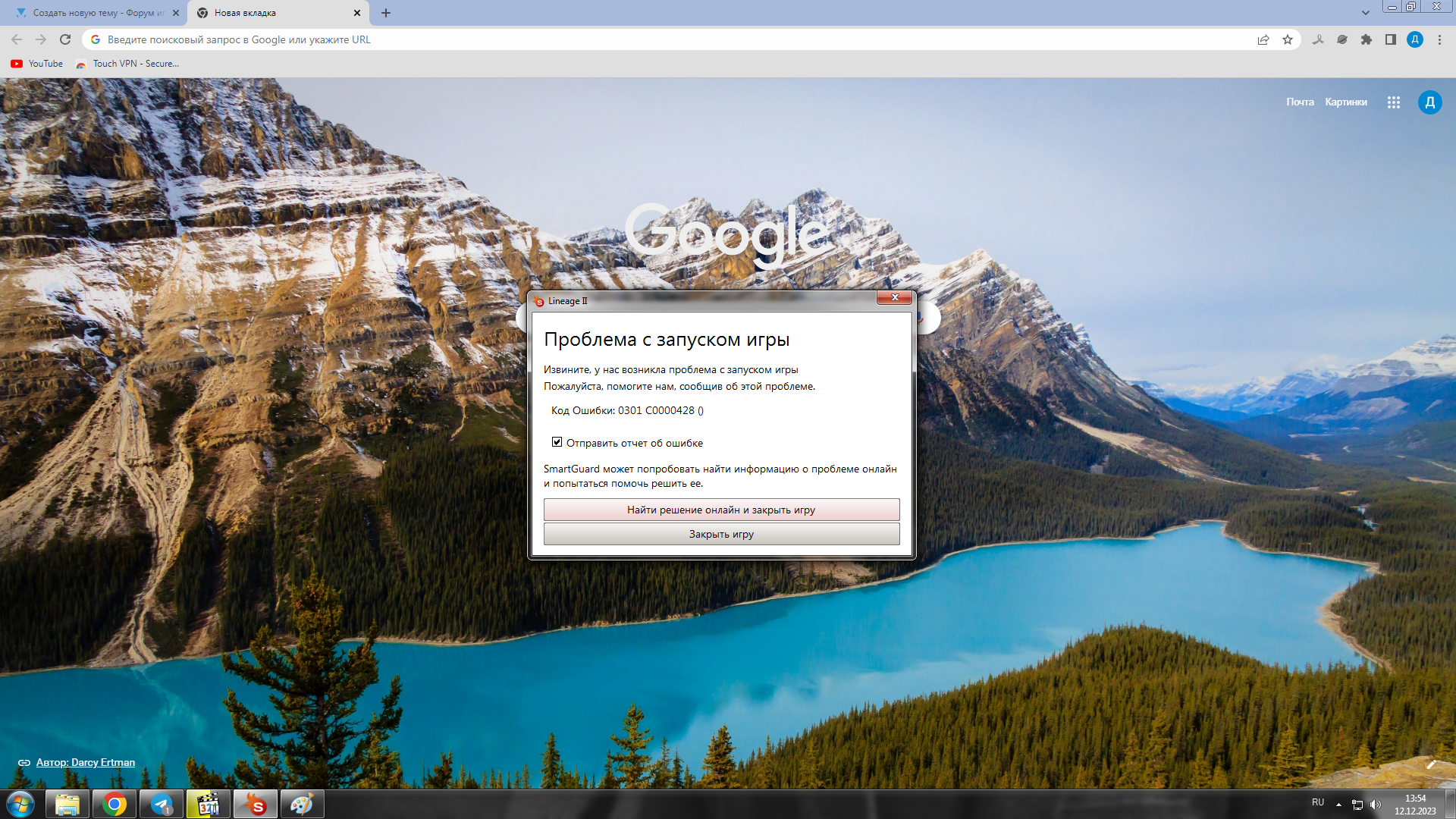Open the 'Картинки' link

[x=1346, y=102]
